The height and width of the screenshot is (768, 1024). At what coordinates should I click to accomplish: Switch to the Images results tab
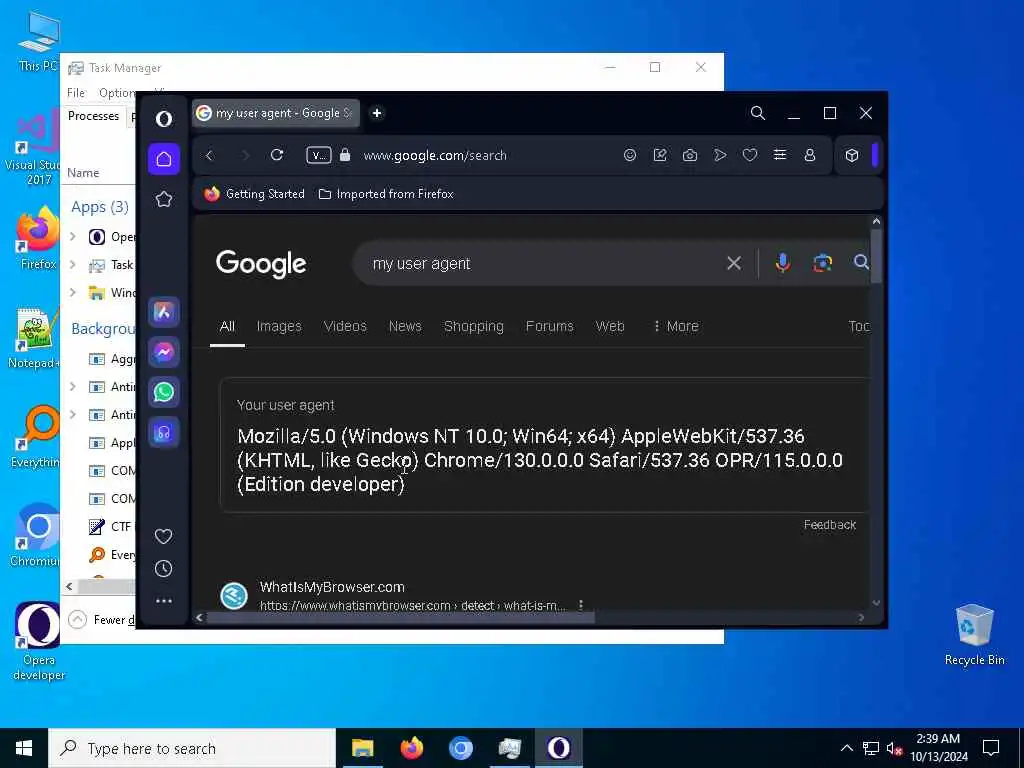(279, 326)
